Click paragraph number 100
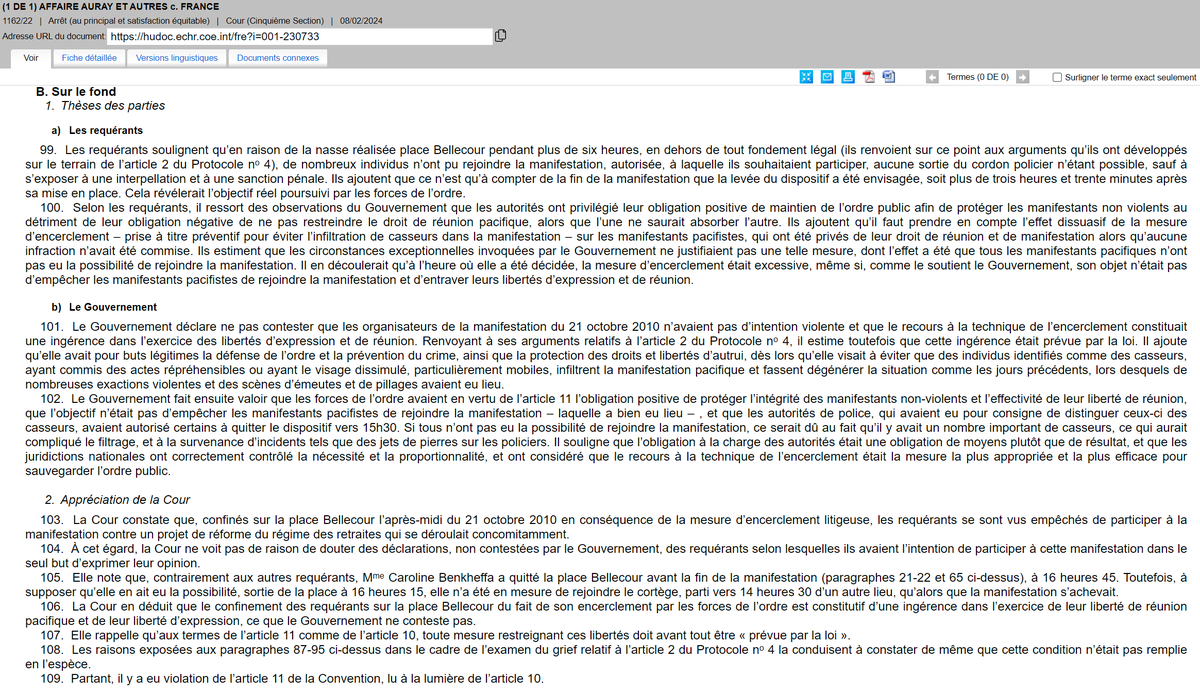Viewport: 1200px width, 693px height. (52, 206)
